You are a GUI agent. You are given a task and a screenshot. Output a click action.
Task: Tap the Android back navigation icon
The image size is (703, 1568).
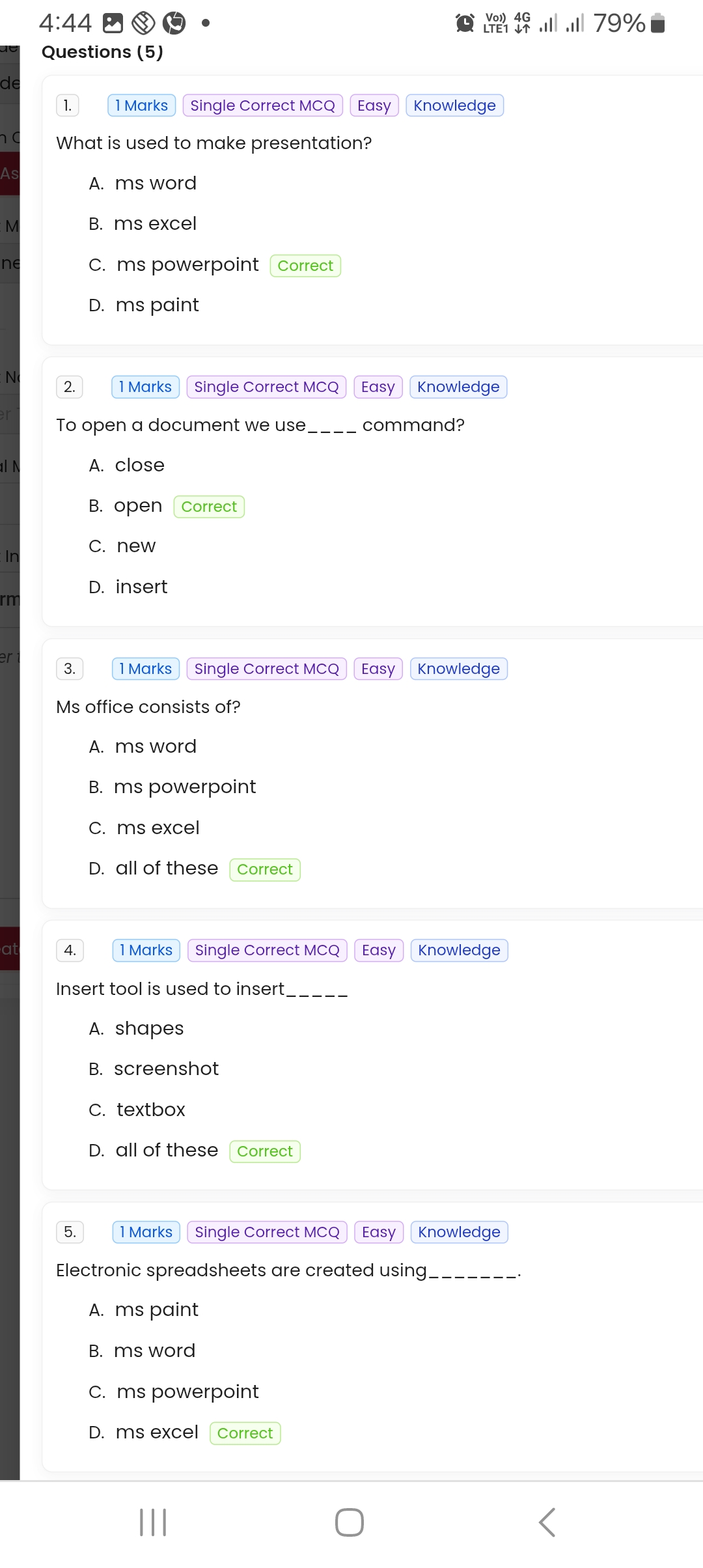(x=547, y=1522)
